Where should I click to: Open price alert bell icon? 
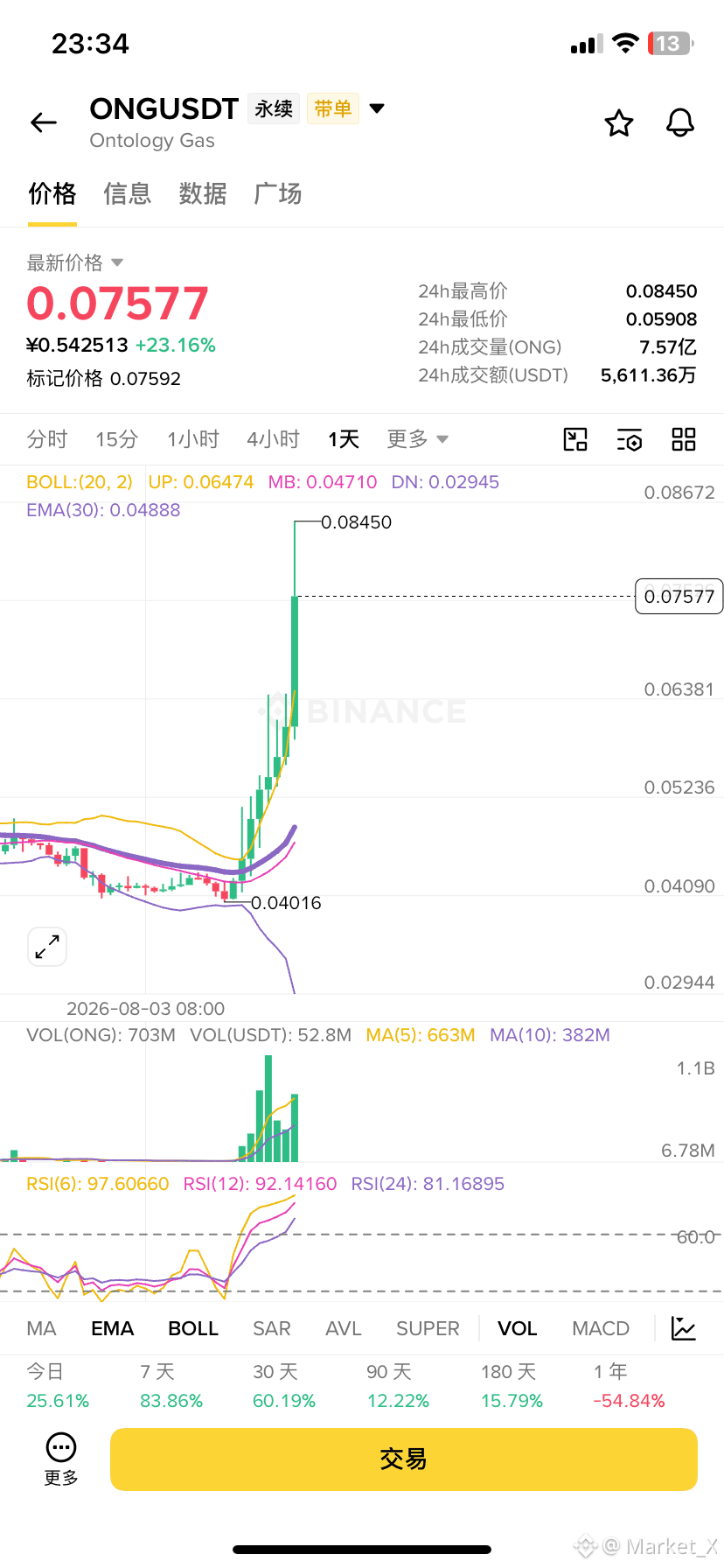pos(680,123)
